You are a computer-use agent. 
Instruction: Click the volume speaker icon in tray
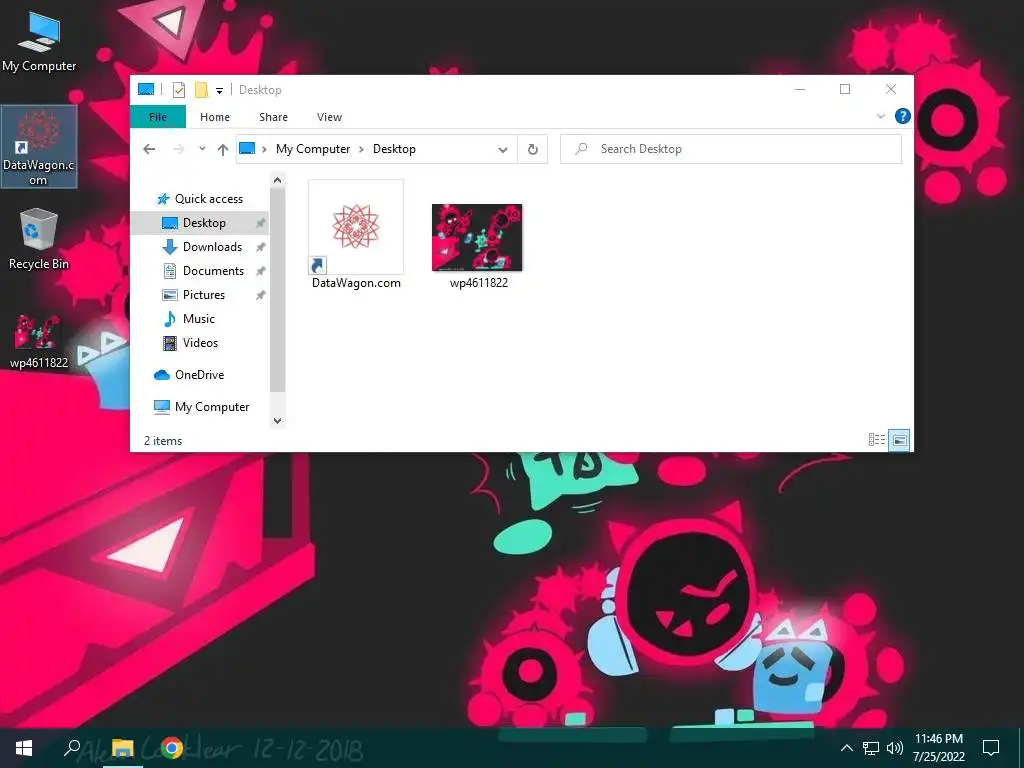(x=895, y=748)
